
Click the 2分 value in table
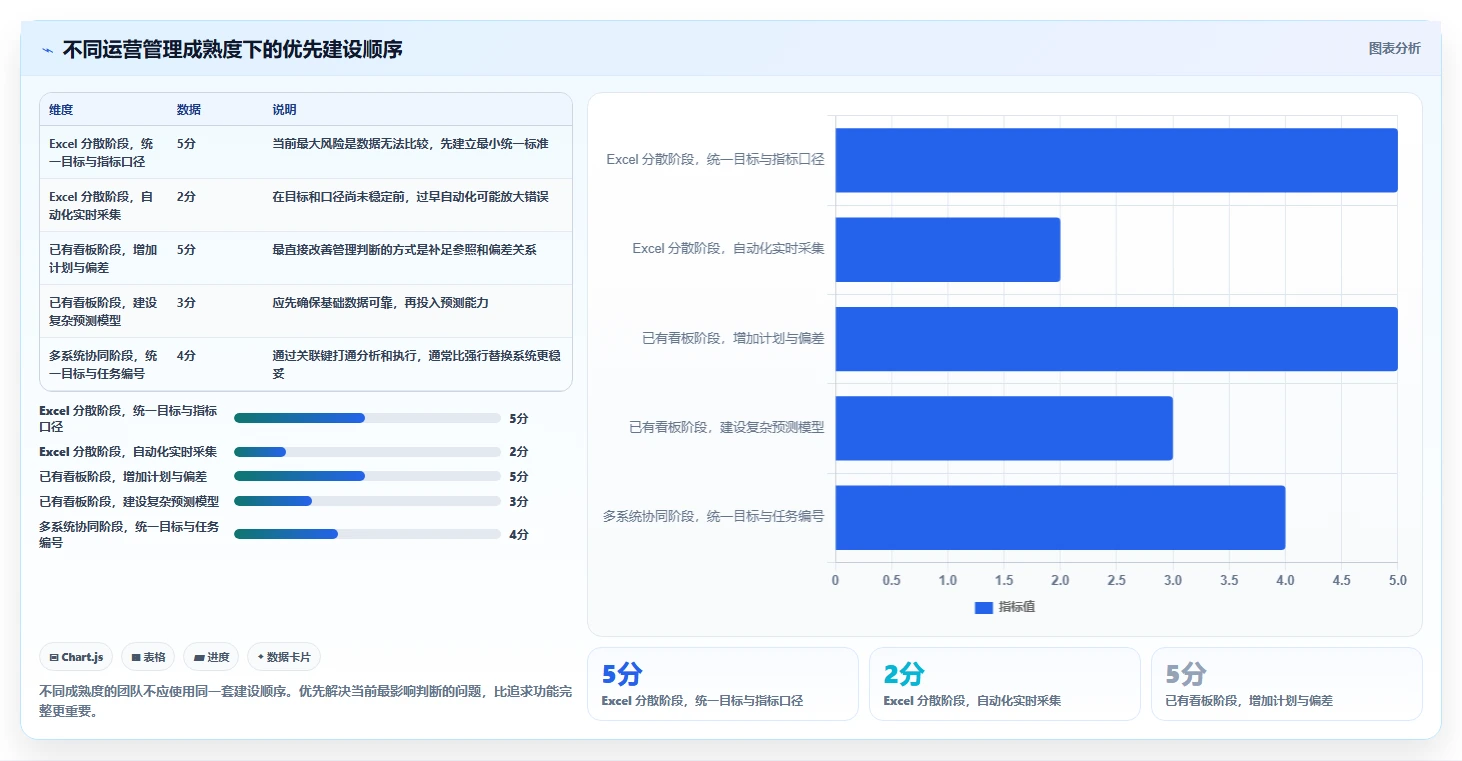(186, 197)
